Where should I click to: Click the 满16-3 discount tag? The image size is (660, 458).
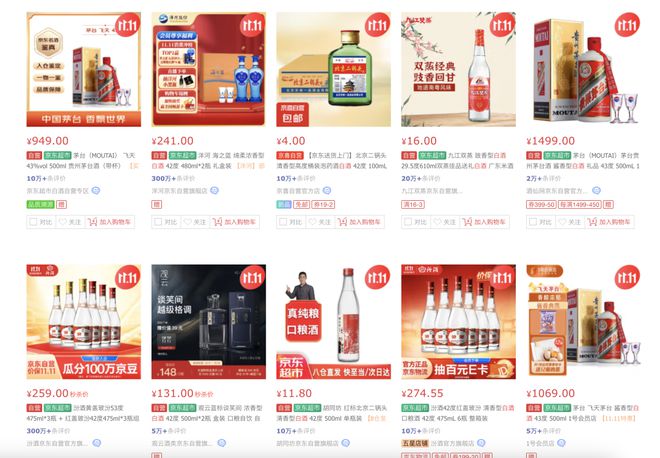413,205
